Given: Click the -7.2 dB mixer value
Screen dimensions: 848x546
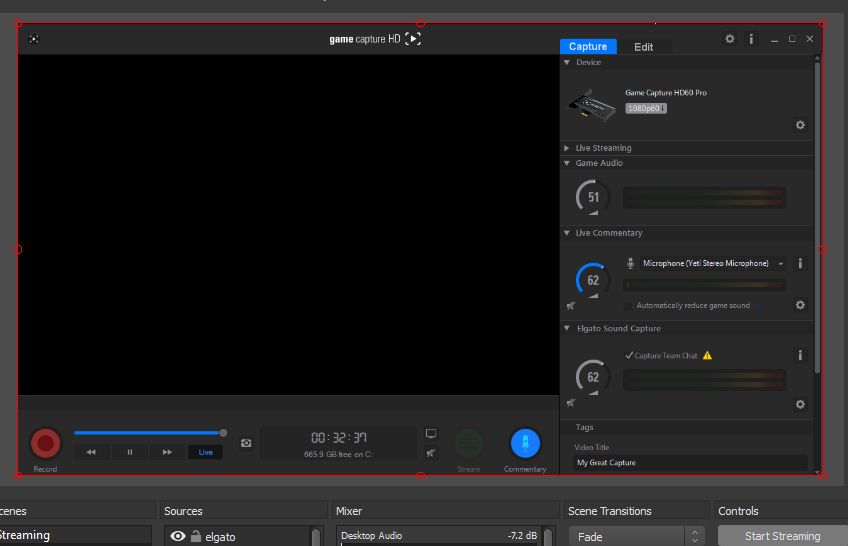Looking at the screenshot, I should click(522, 536).
